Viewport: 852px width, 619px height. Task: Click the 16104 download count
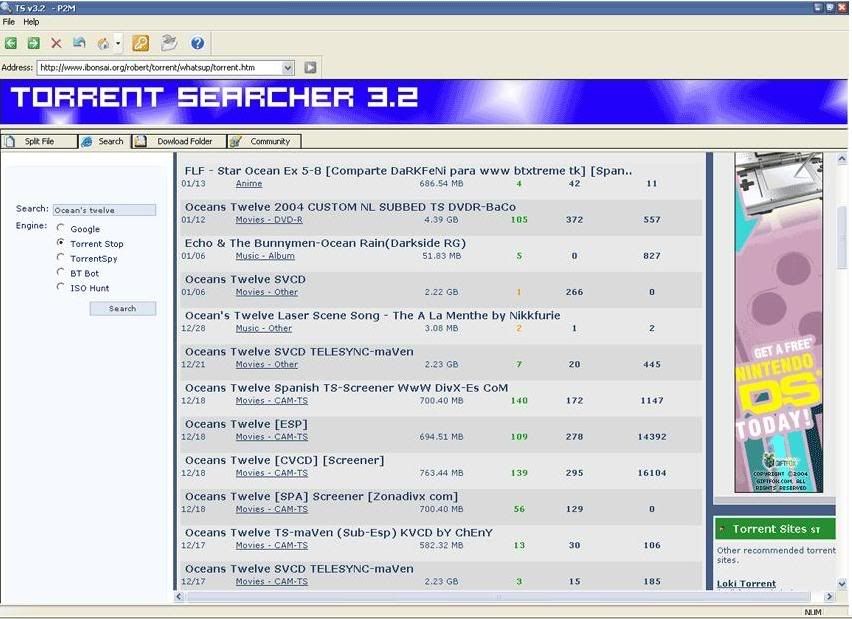(651, 473)
